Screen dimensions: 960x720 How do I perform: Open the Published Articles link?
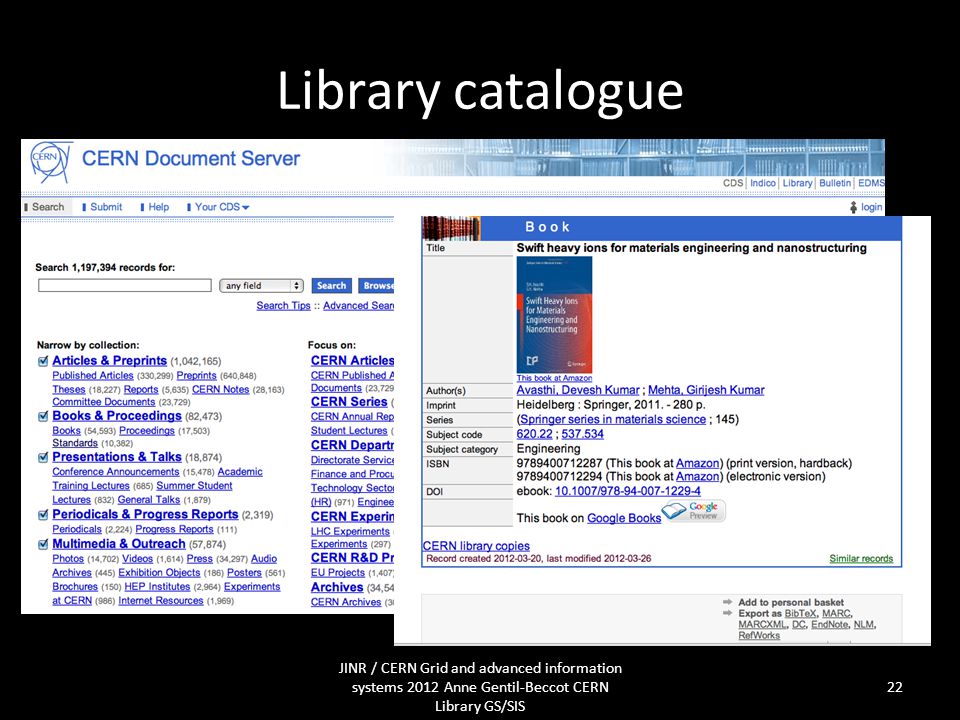(92, 375)
